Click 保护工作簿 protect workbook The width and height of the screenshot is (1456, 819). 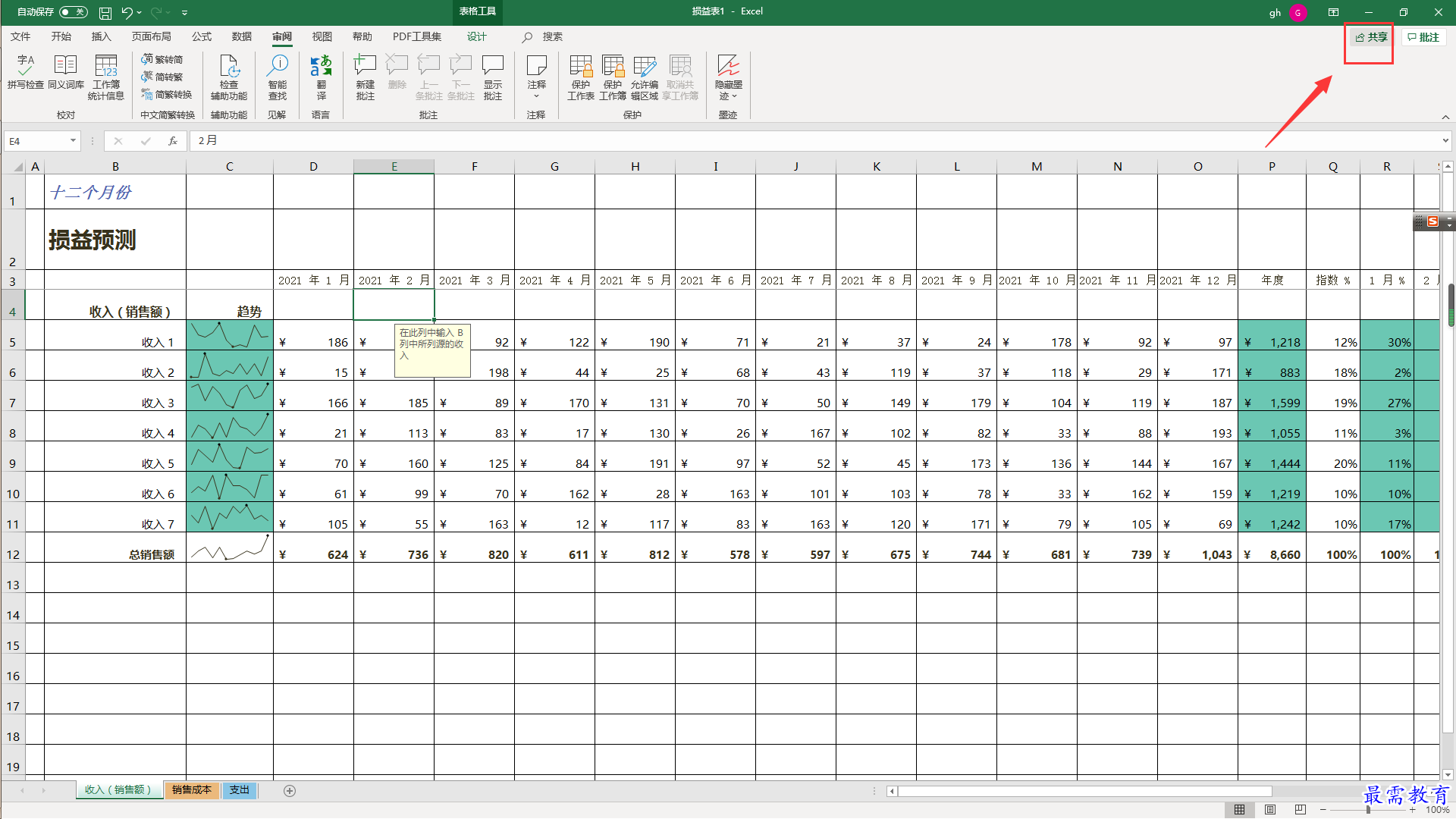(613, 77)
